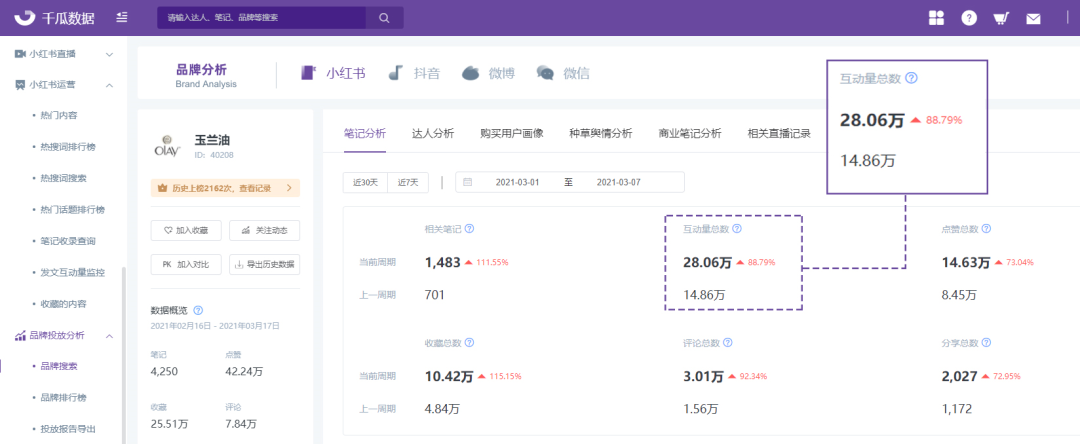Select the 近30天 range button

[x=366, y=182]
